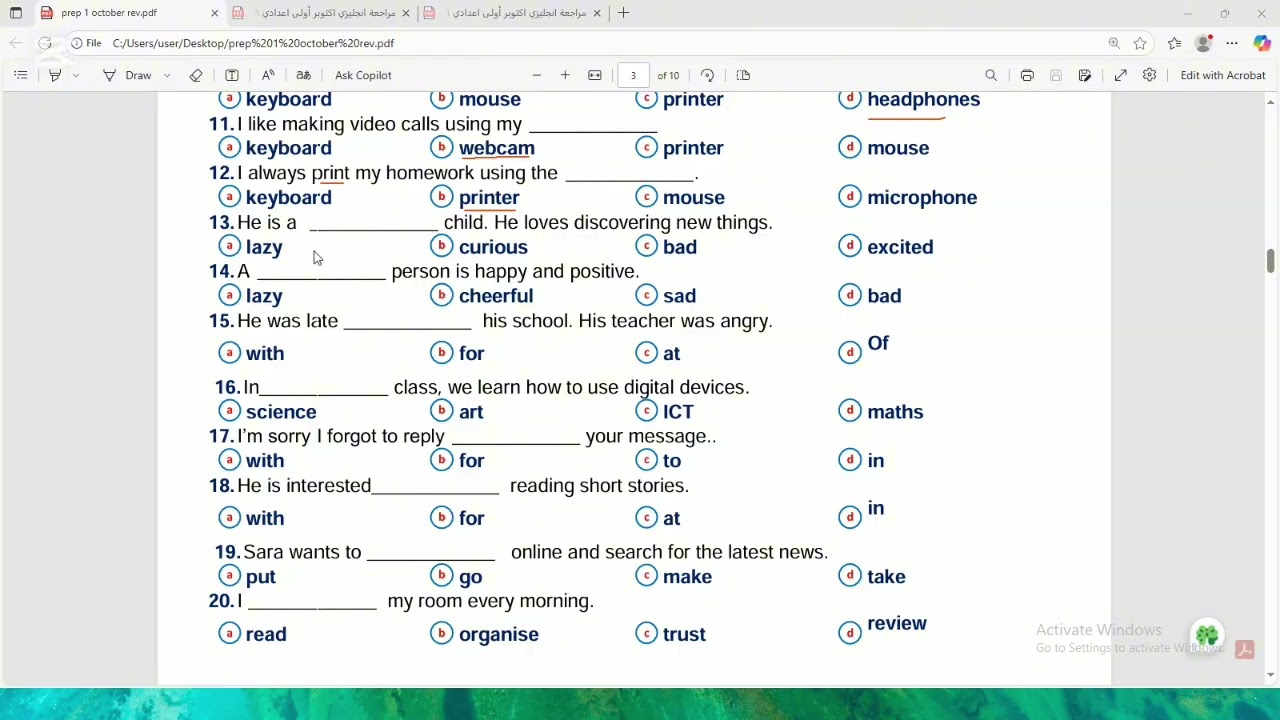Click the address bar zoom magnifier icon
Image resolution: width=1280 pixels, height=720 pixels.
pyautogui.click(x=1114, y=43)
